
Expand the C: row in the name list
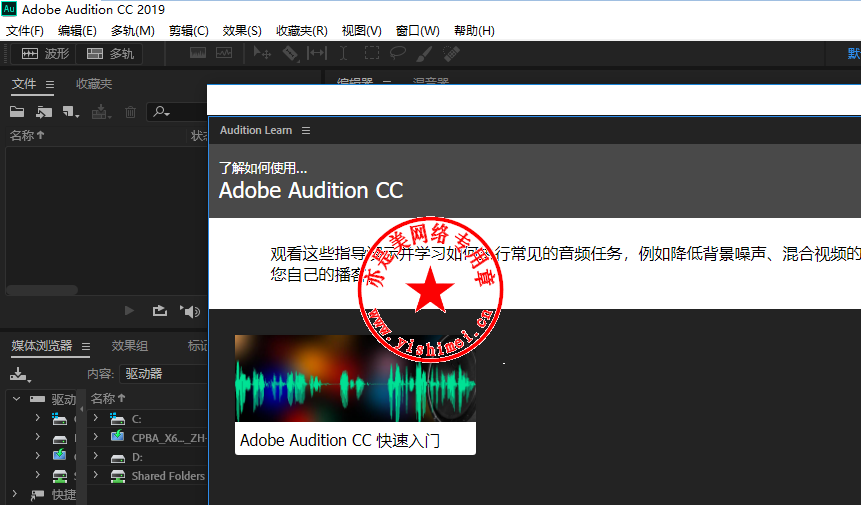[x=96, y=418]
